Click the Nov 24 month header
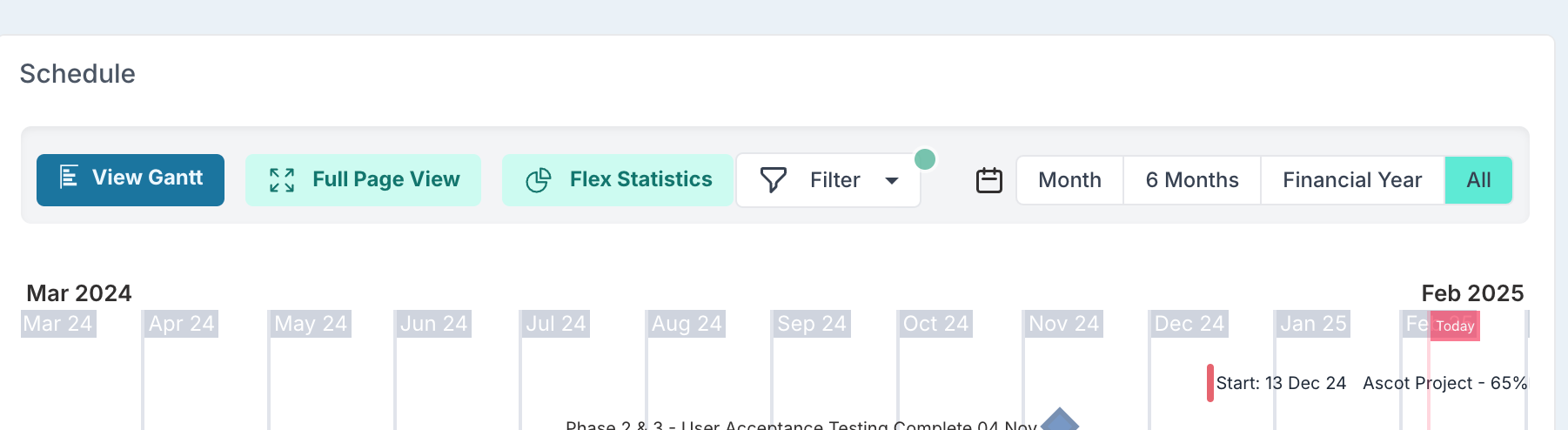The height and width of the screenshot is (430, 1568). [1063, 324]
